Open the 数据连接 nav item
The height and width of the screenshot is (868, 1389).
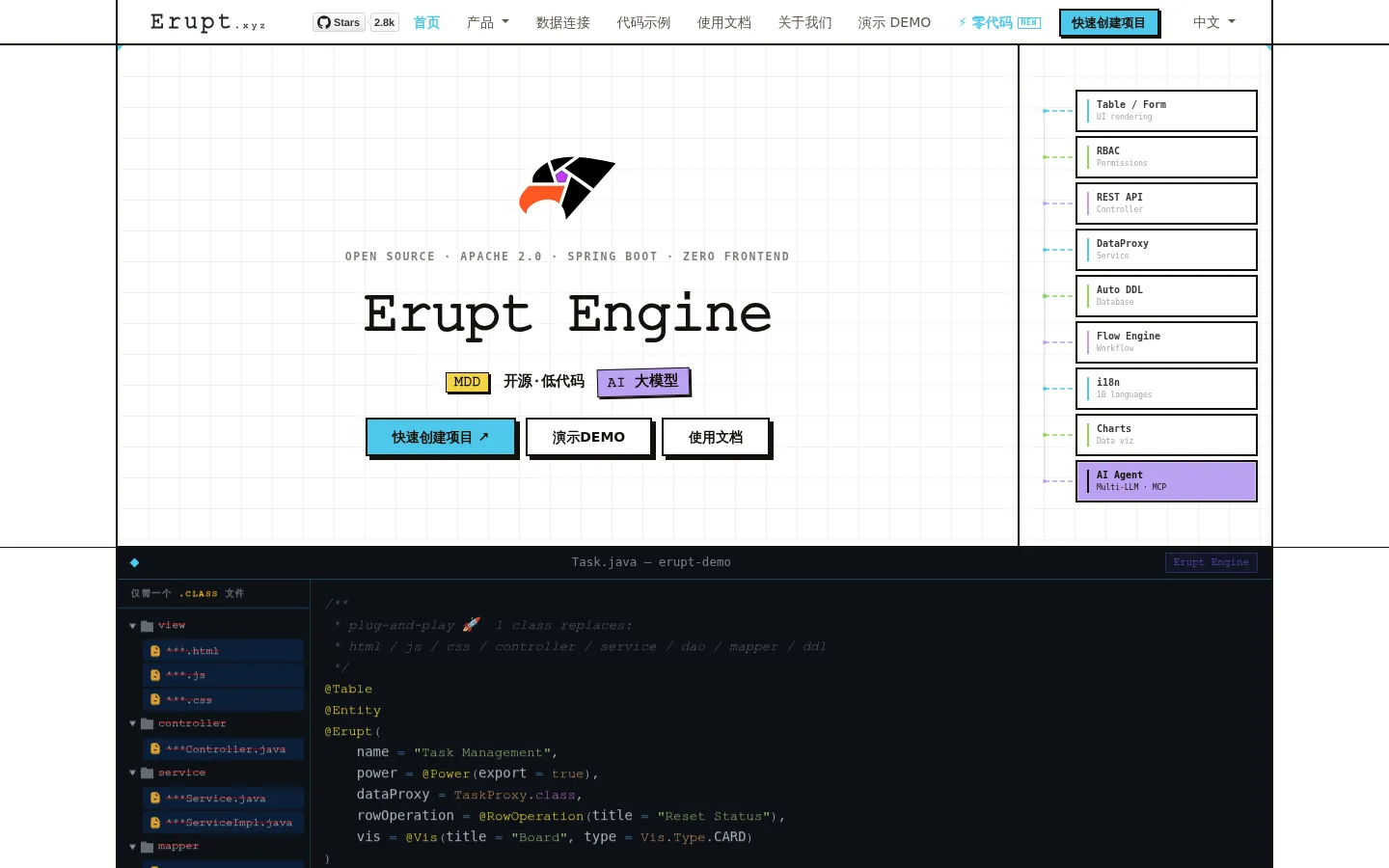tap(563, 22)
